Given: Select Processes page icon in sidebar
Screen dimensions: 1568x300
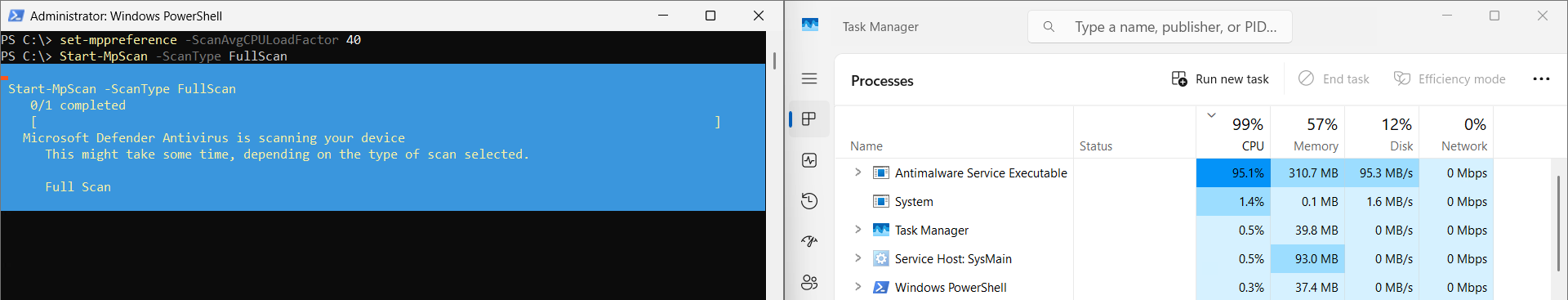Looking at the screenshot, I should [x=809, y=119].
